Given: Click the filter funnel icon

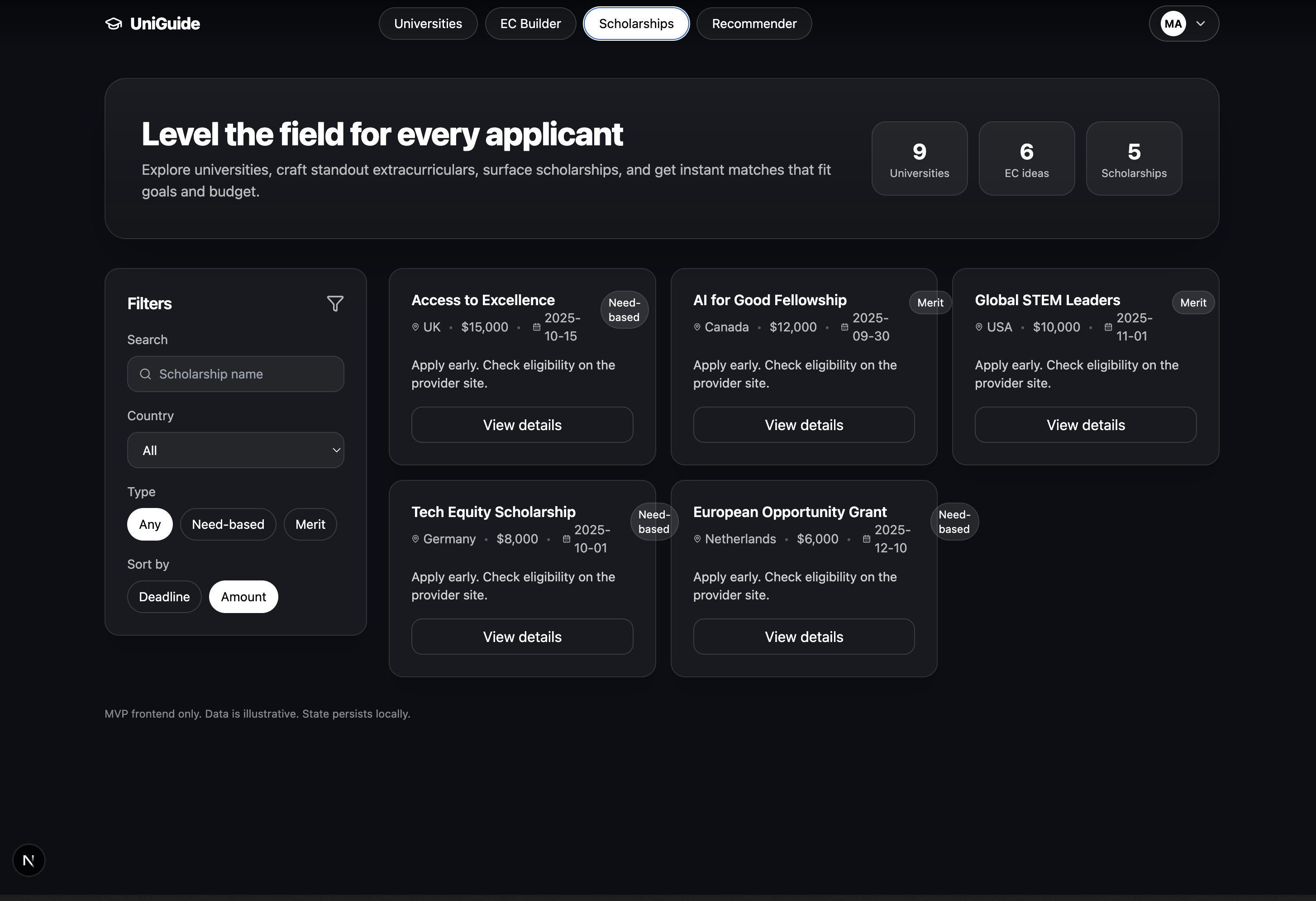Looking at the screenshot, I should point(335,304).
